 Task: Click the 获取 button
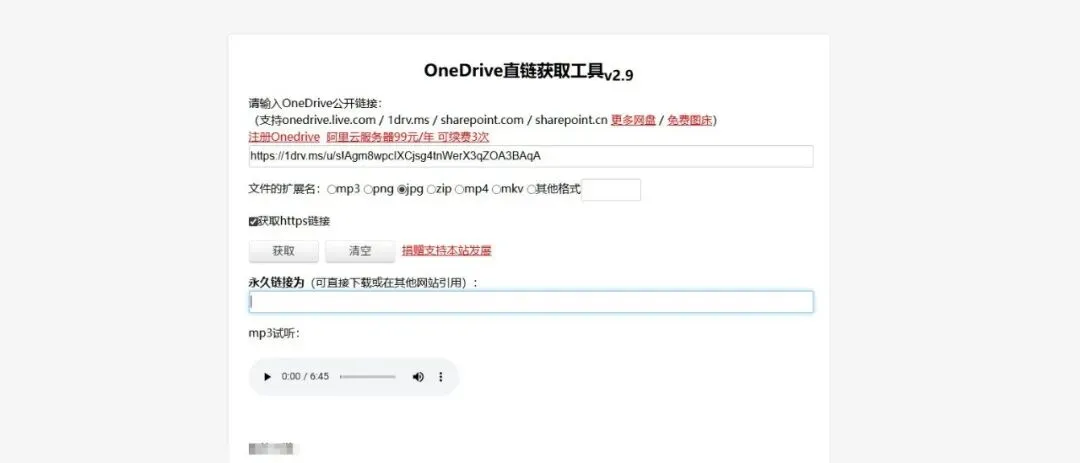click(x=284, y=251)
